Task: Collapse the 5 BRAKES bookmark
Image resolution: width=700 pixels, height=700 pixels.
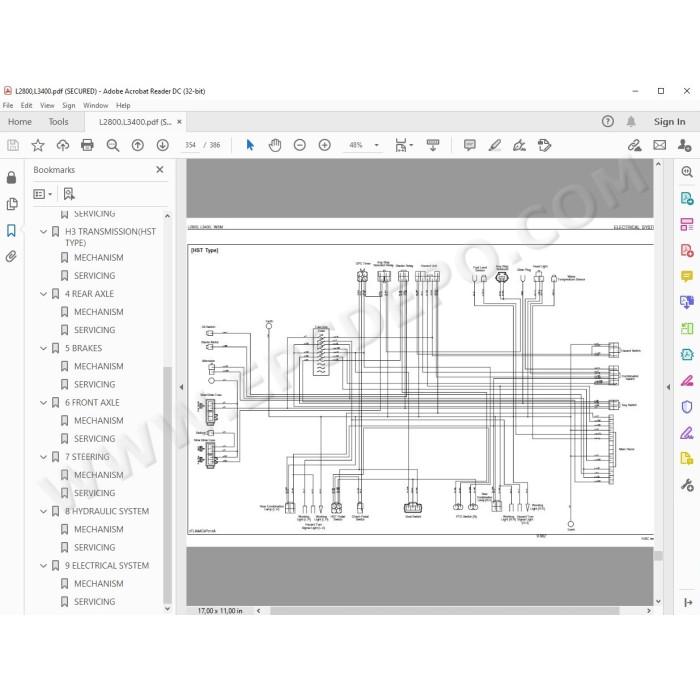Action: click(43, 348)
